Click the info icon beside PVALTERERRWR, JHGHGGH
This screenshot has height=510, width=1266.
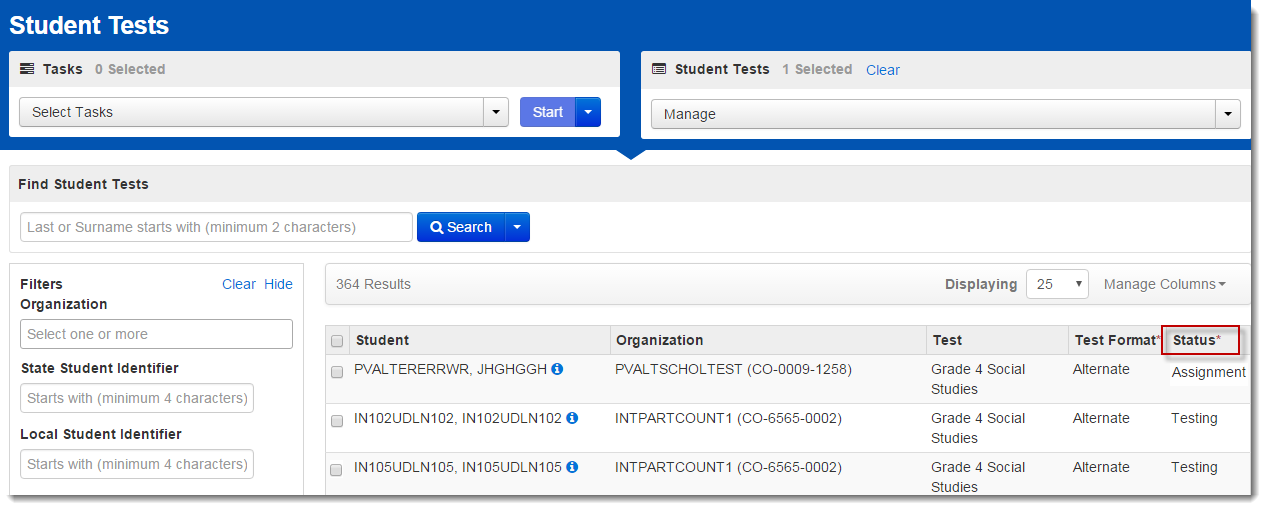tap(557, 369)
